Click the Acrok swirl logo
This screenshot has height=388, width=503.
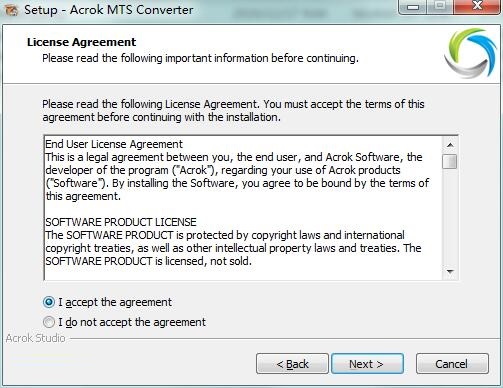point(470,53)
